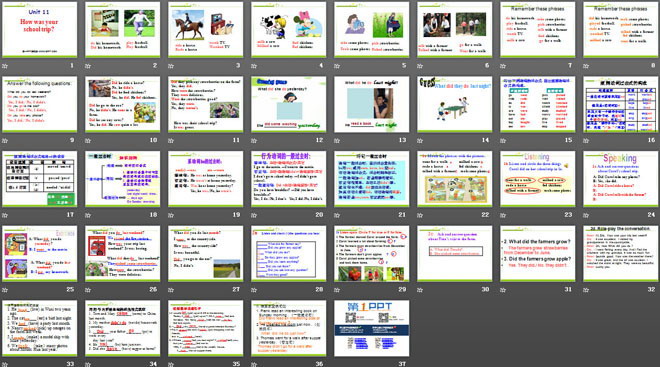Select slide 27 with countryside photo
This screenshot has width=660, height=367.
tap(205, 253)
